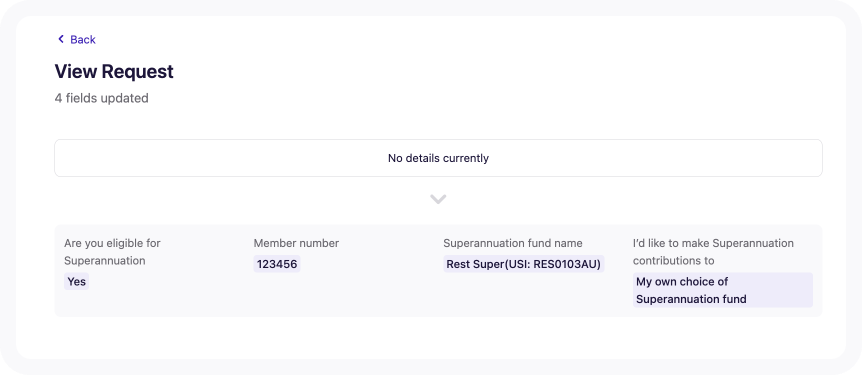Click the "Are you eligible for Superannuation" label
Viewport: 862px width, 375px height.
[x=112, y=252]
